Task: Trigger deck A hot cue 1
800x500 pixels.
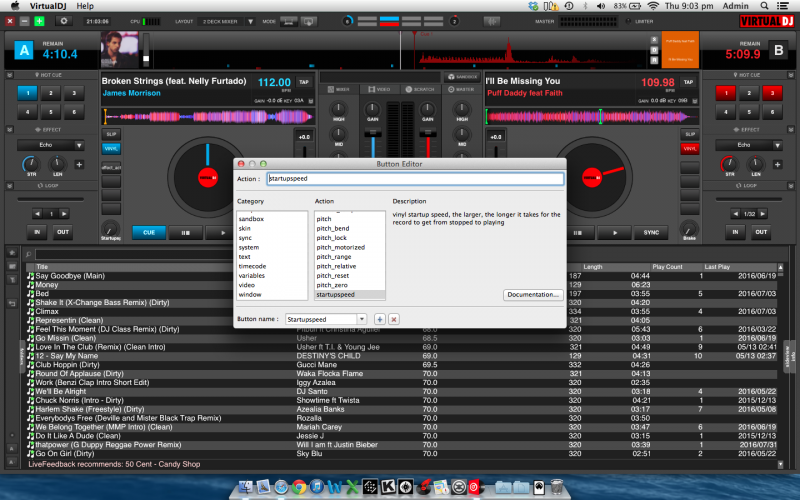Action: coord(28,93)
